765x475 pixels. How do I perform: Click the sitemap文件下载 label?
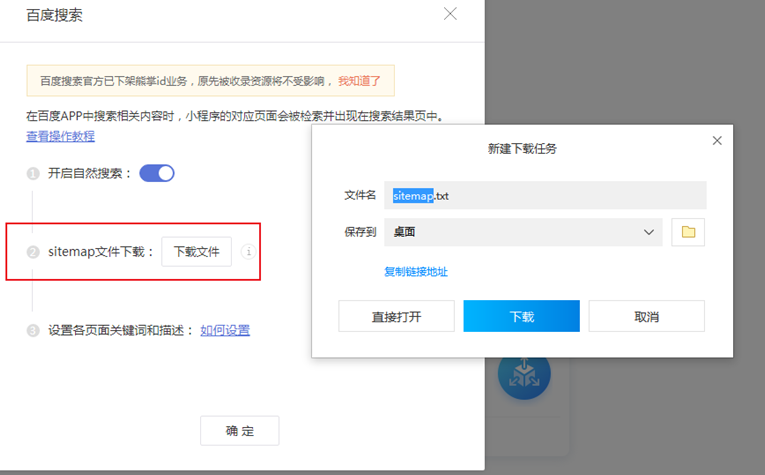[101, 252]
